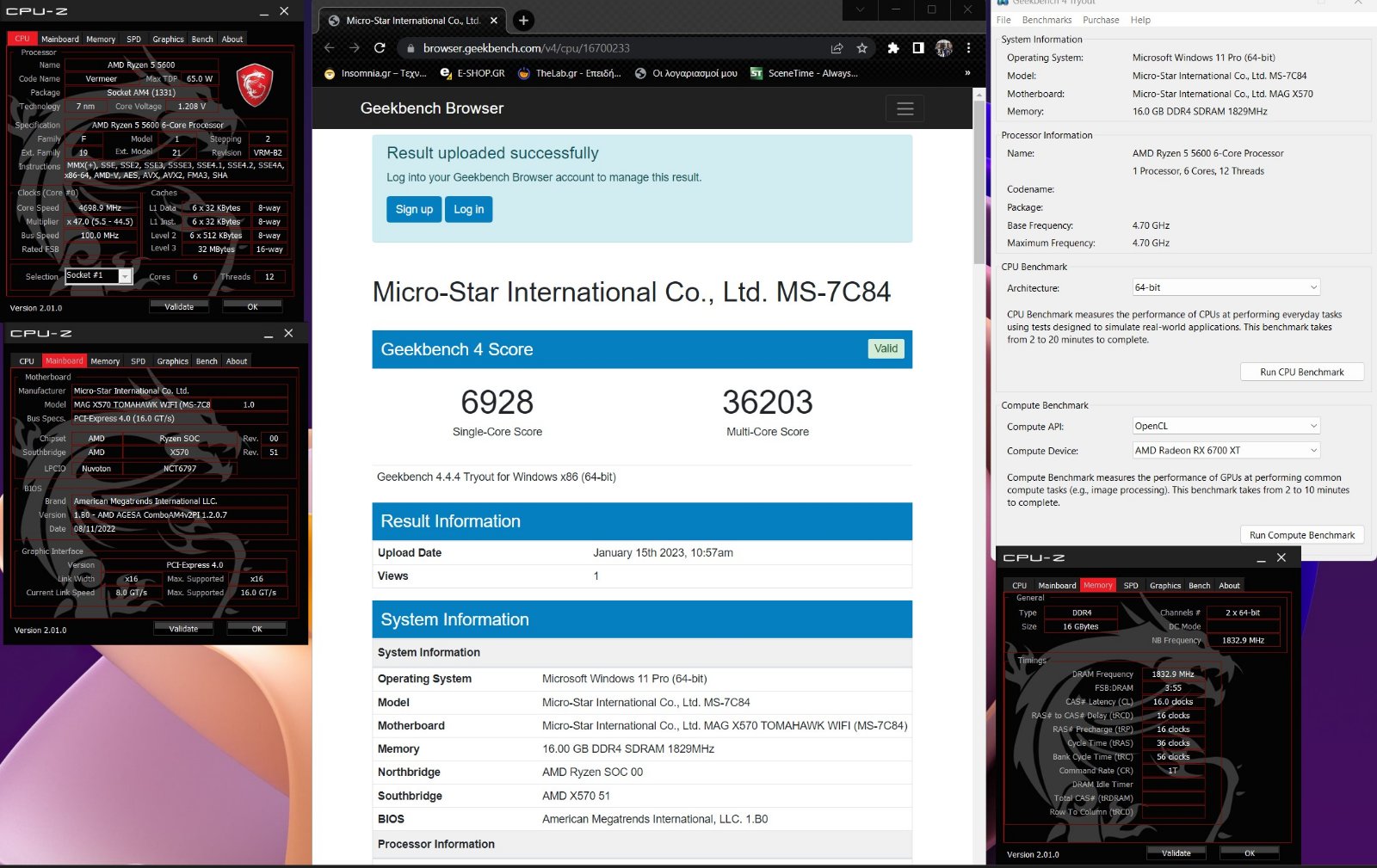1377x868 pixels.
Task: Click Validate in top CPU-Z window
Action: pos(179,306)
